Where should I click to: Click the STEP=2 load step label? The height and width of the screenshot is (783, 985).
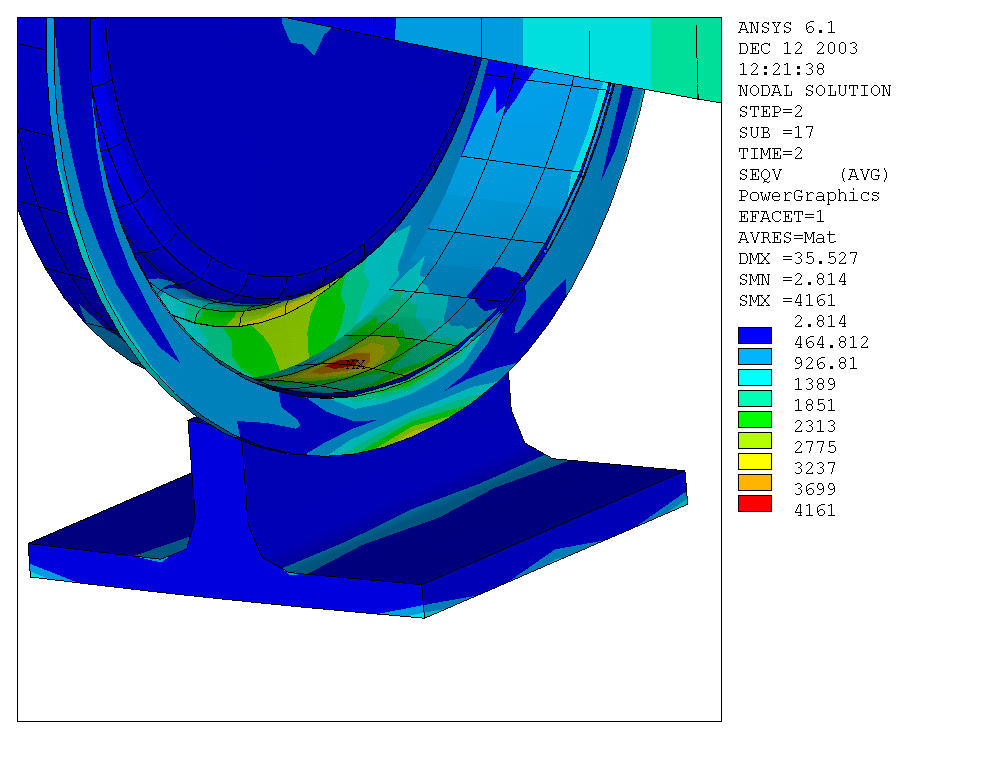[770, 112]
